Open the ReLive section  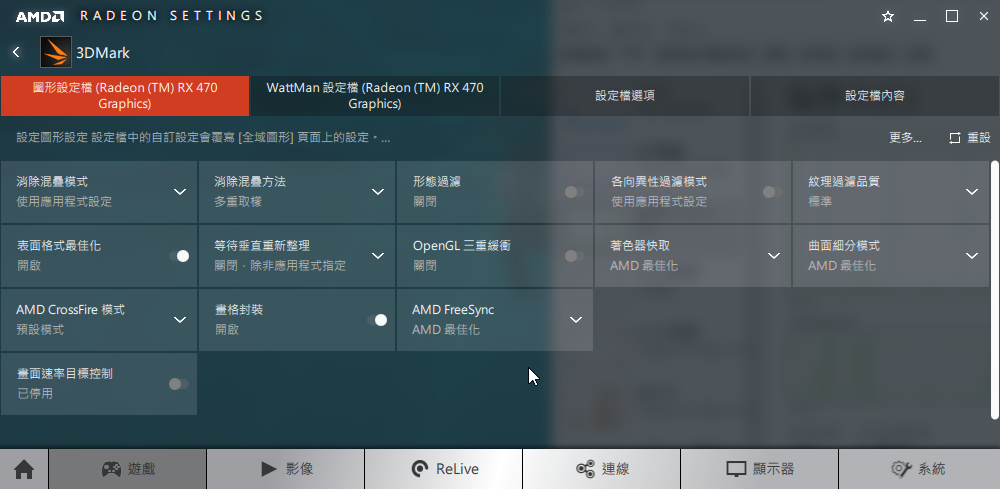(x=444, y=469)
